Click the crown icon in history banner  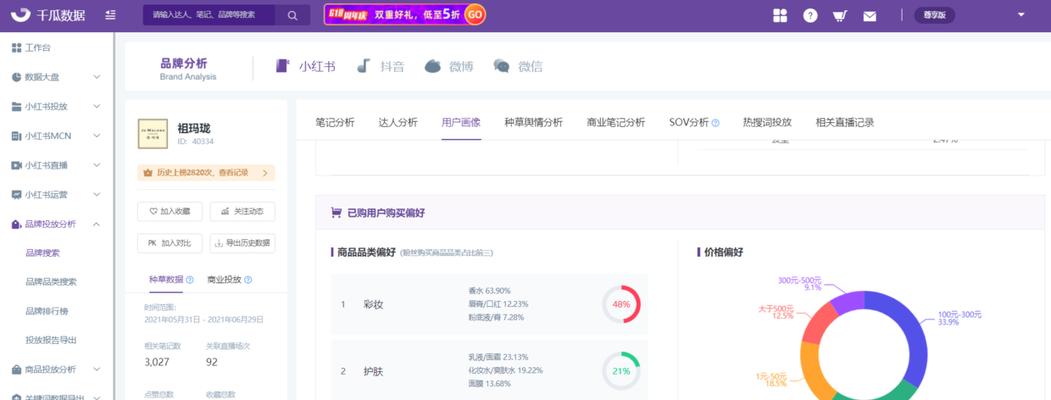(148, 173)
